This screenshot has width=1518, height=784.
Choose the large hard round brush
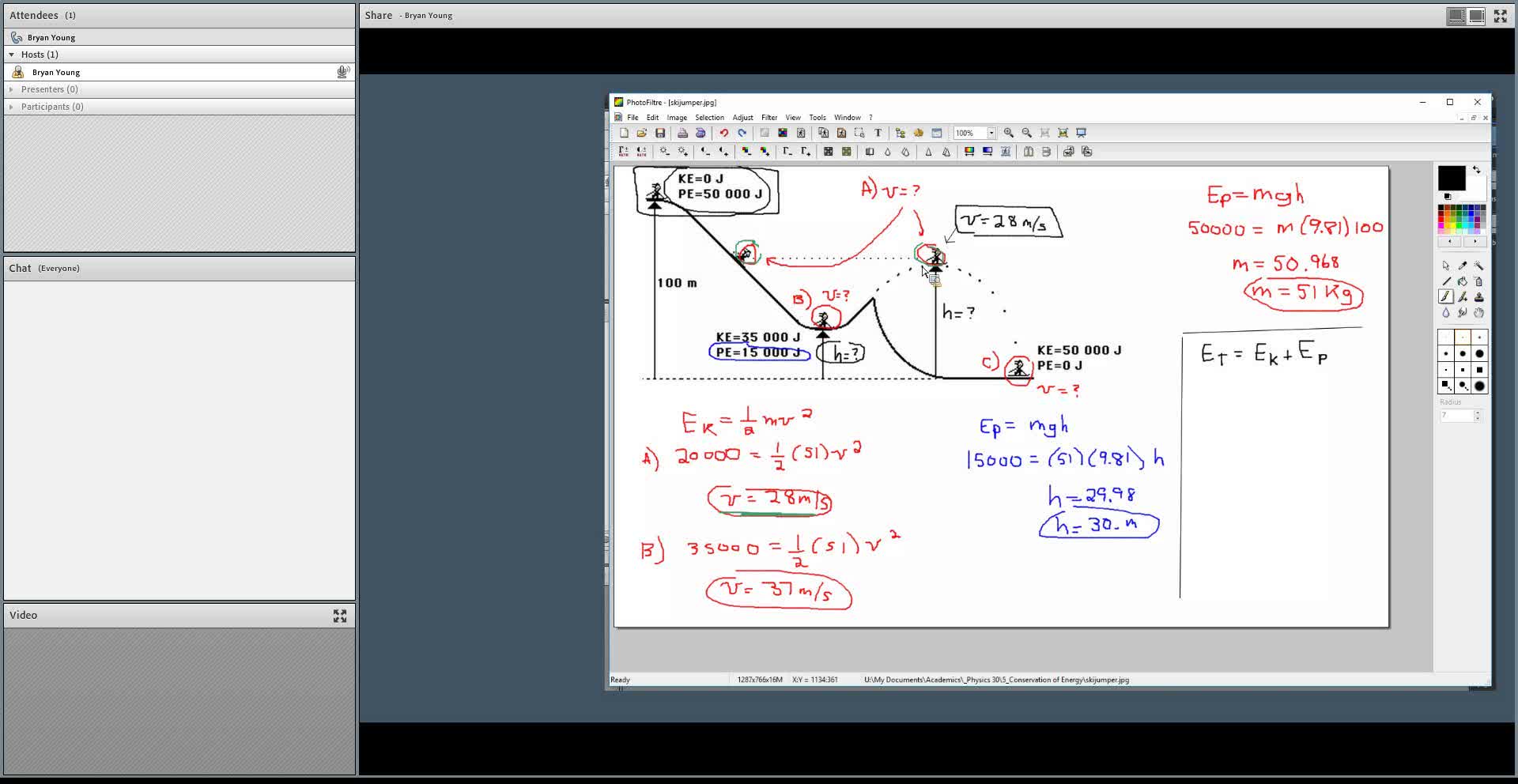click(x=1479, y=353)
